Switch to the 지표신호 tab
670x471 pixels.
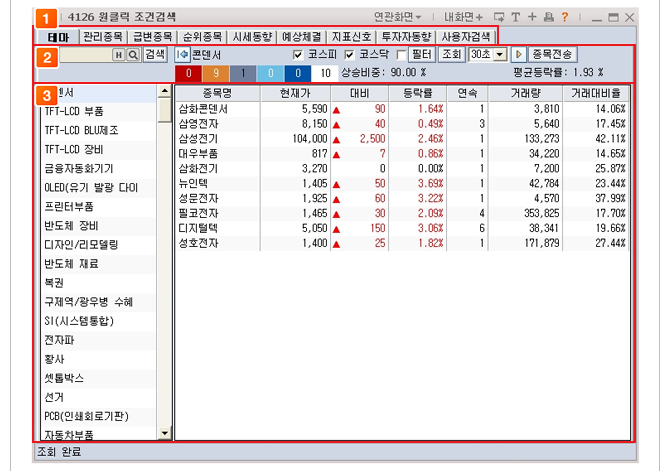[x=351, y=37]
